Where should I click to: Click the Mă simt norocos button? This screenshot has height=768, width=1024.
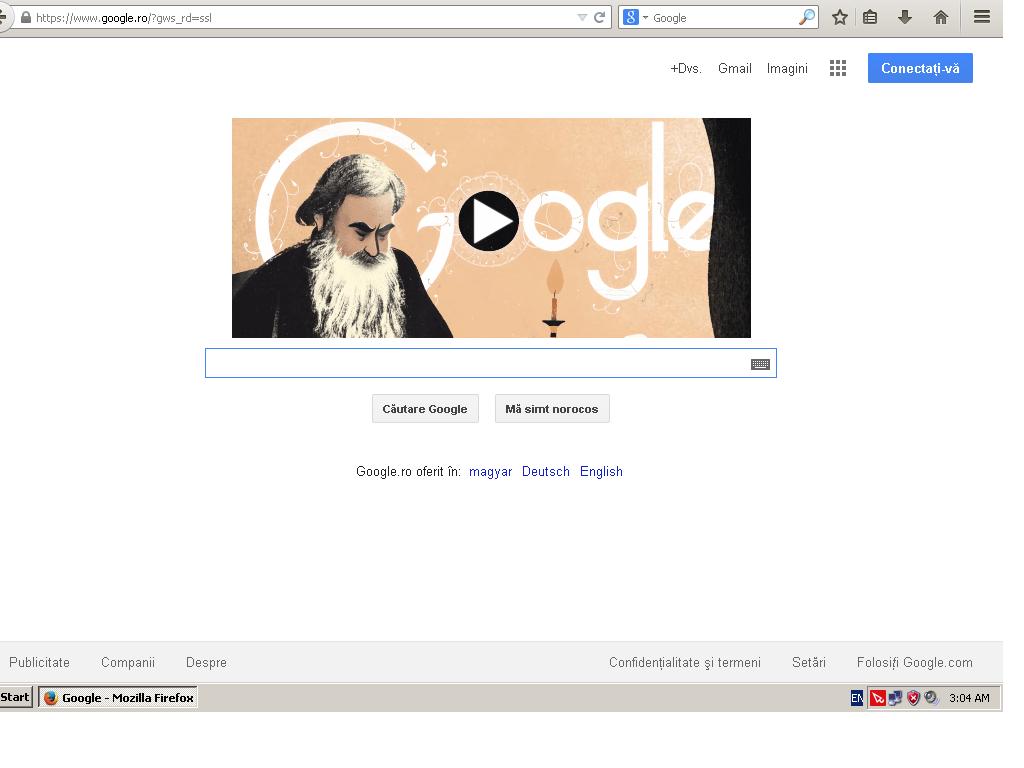(552, 409)
